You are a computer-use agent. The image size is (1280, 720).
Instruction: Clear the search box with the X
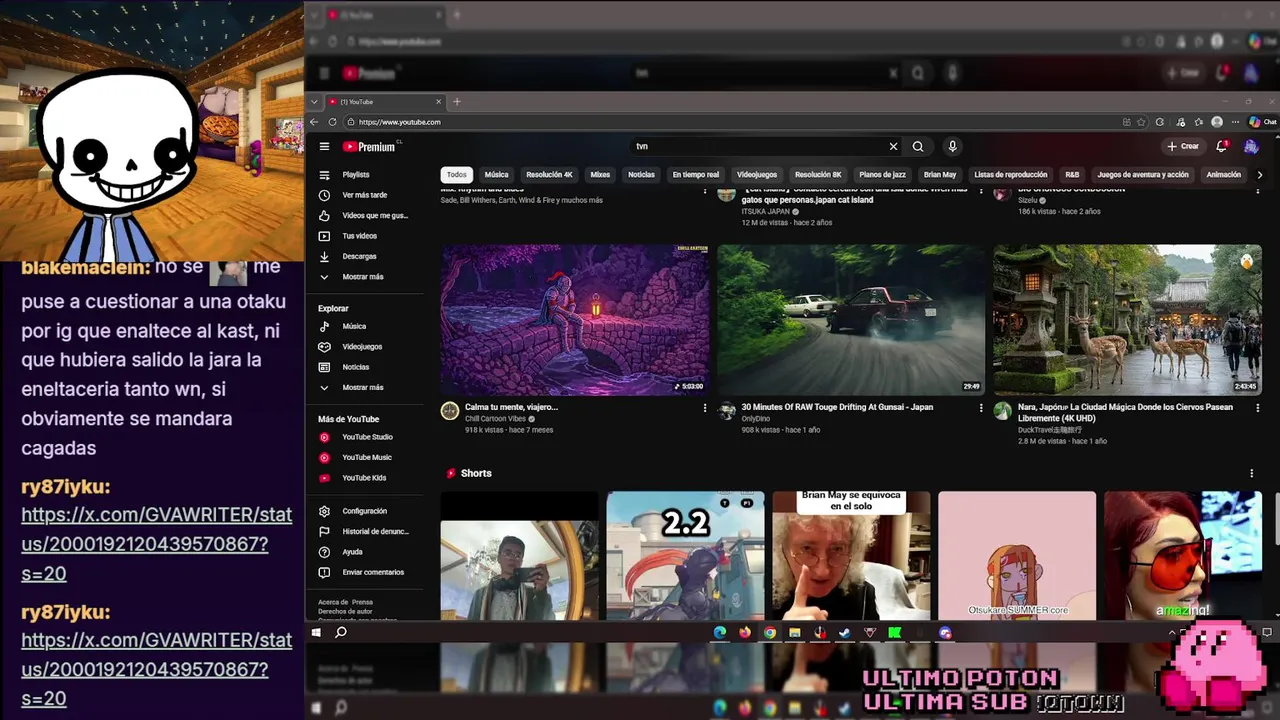point(893,146)
